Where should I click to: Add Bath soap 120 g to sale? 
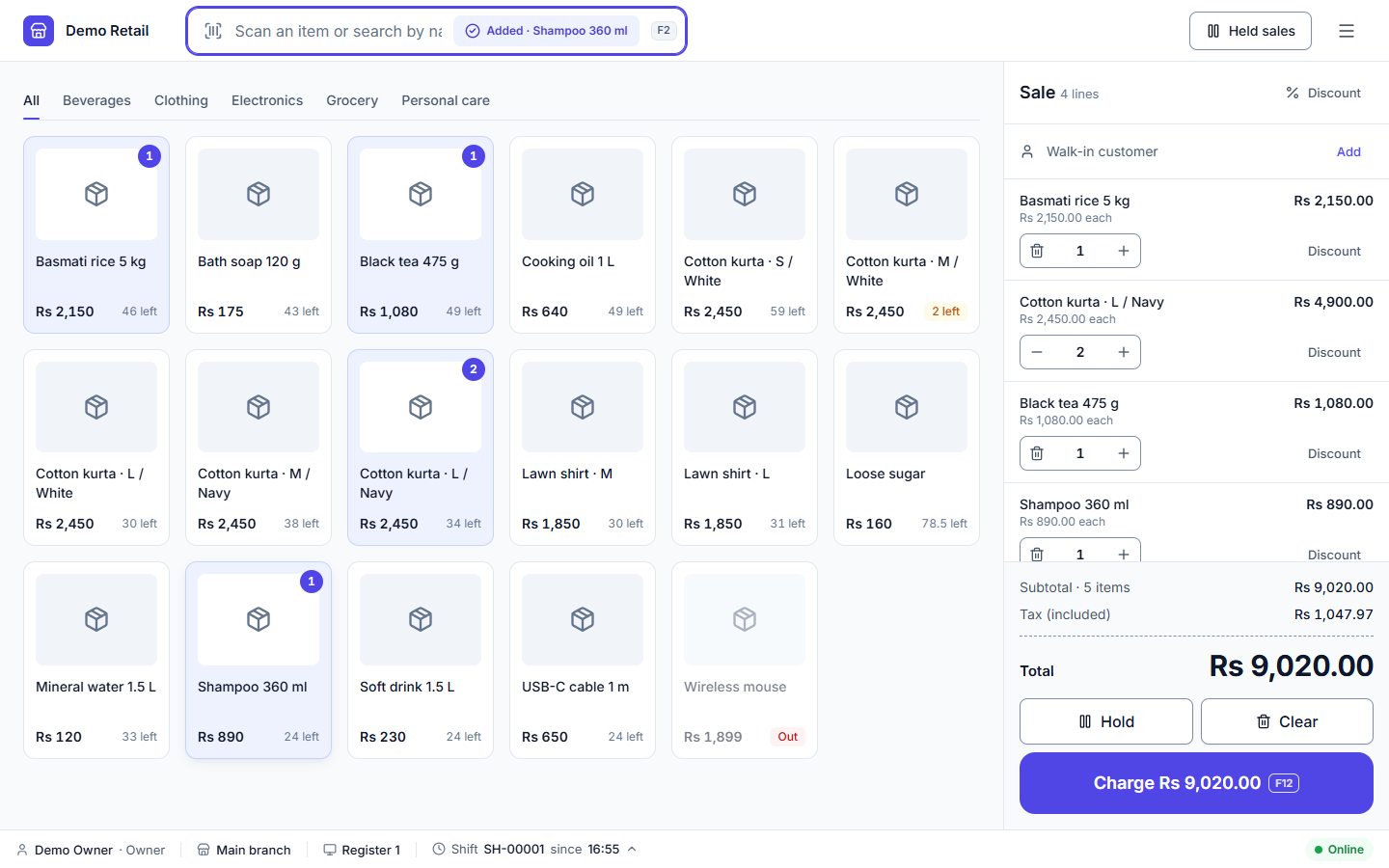coord(259,234)
